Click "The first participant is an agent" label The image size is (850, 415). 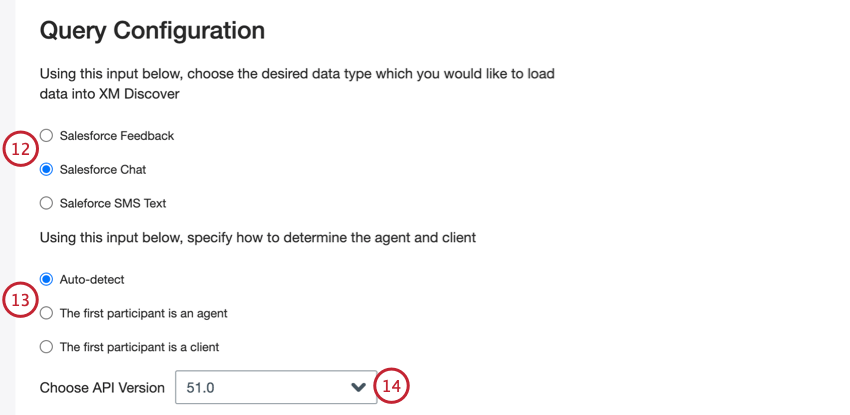[x=144, y=313]
